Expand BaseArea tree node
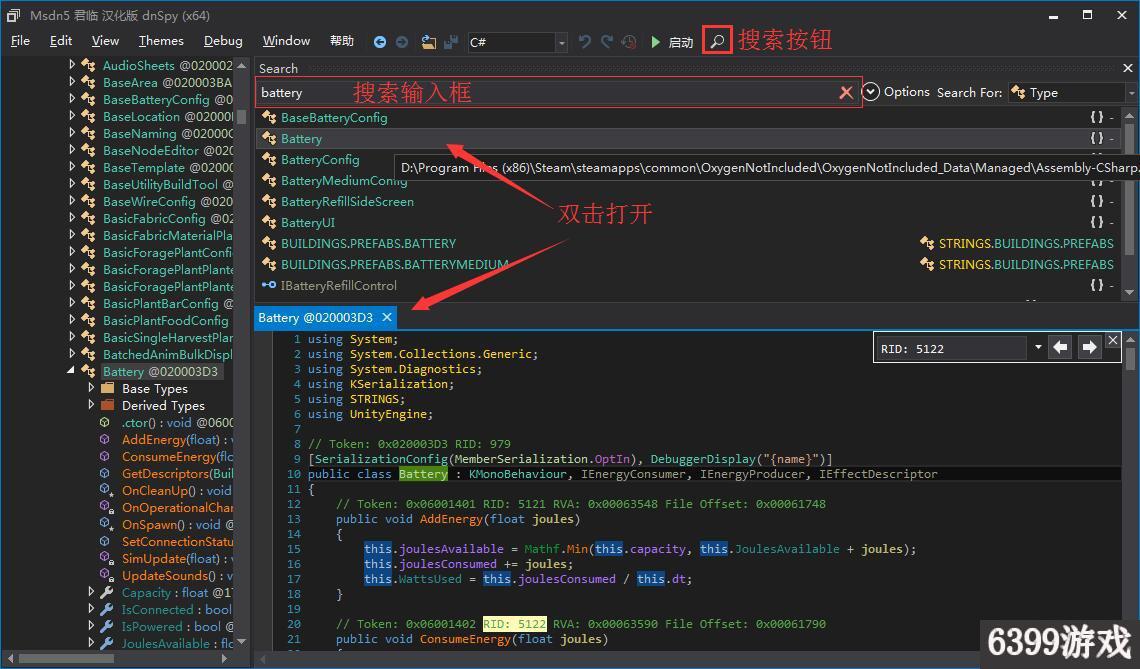 point(72,81)
